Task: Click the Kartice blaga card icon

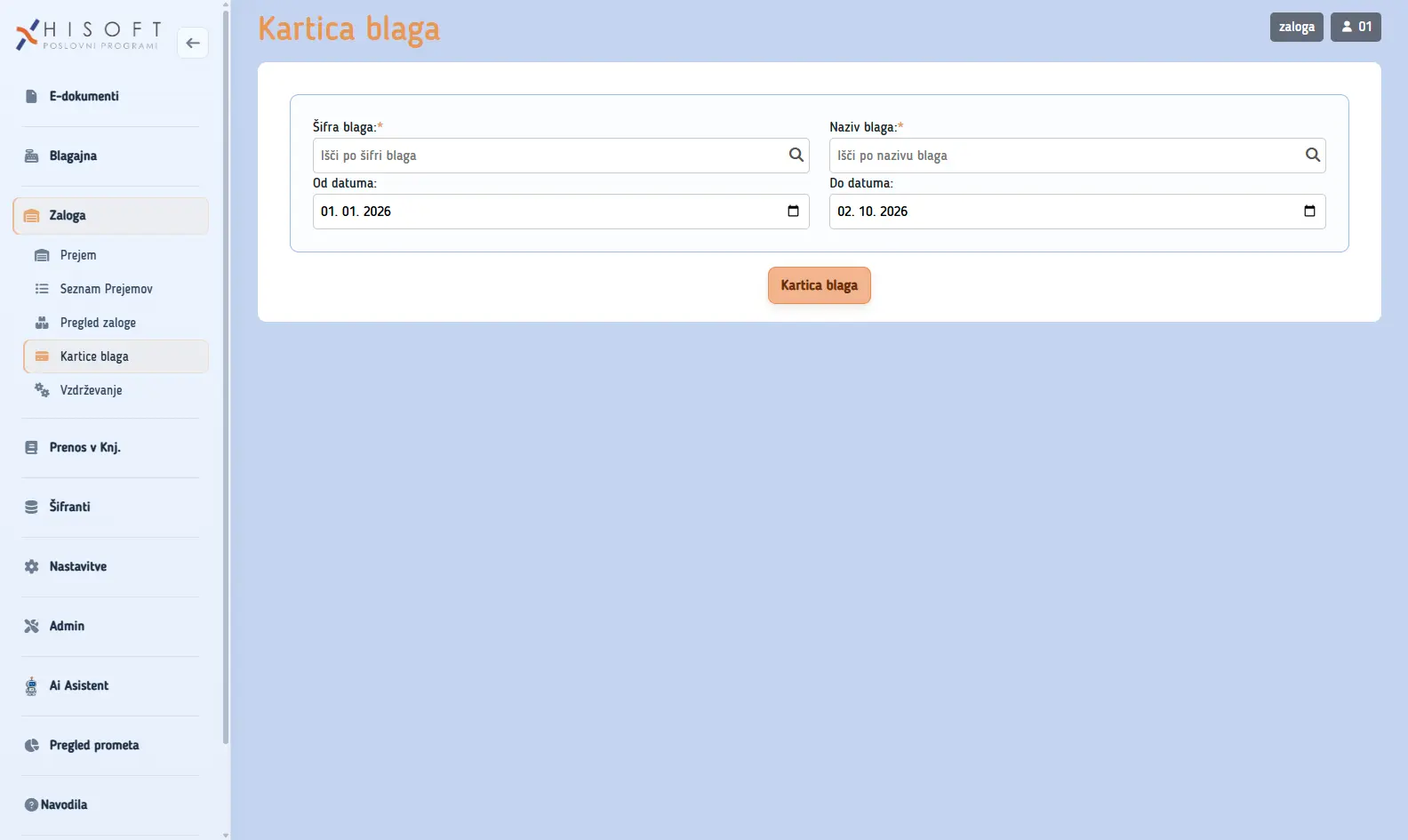Action: pos(42,356)
